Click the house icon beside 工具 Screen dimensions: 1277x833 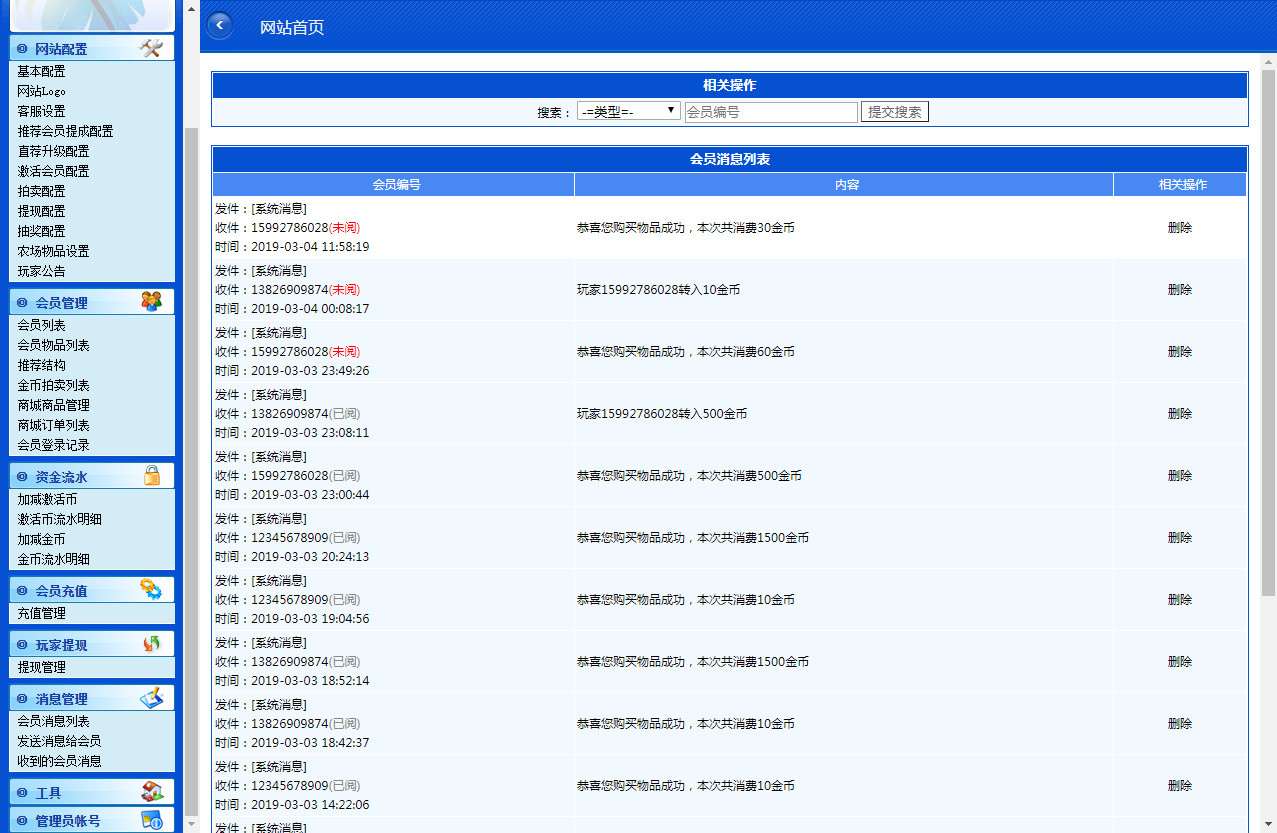click(x=151, y=792)
